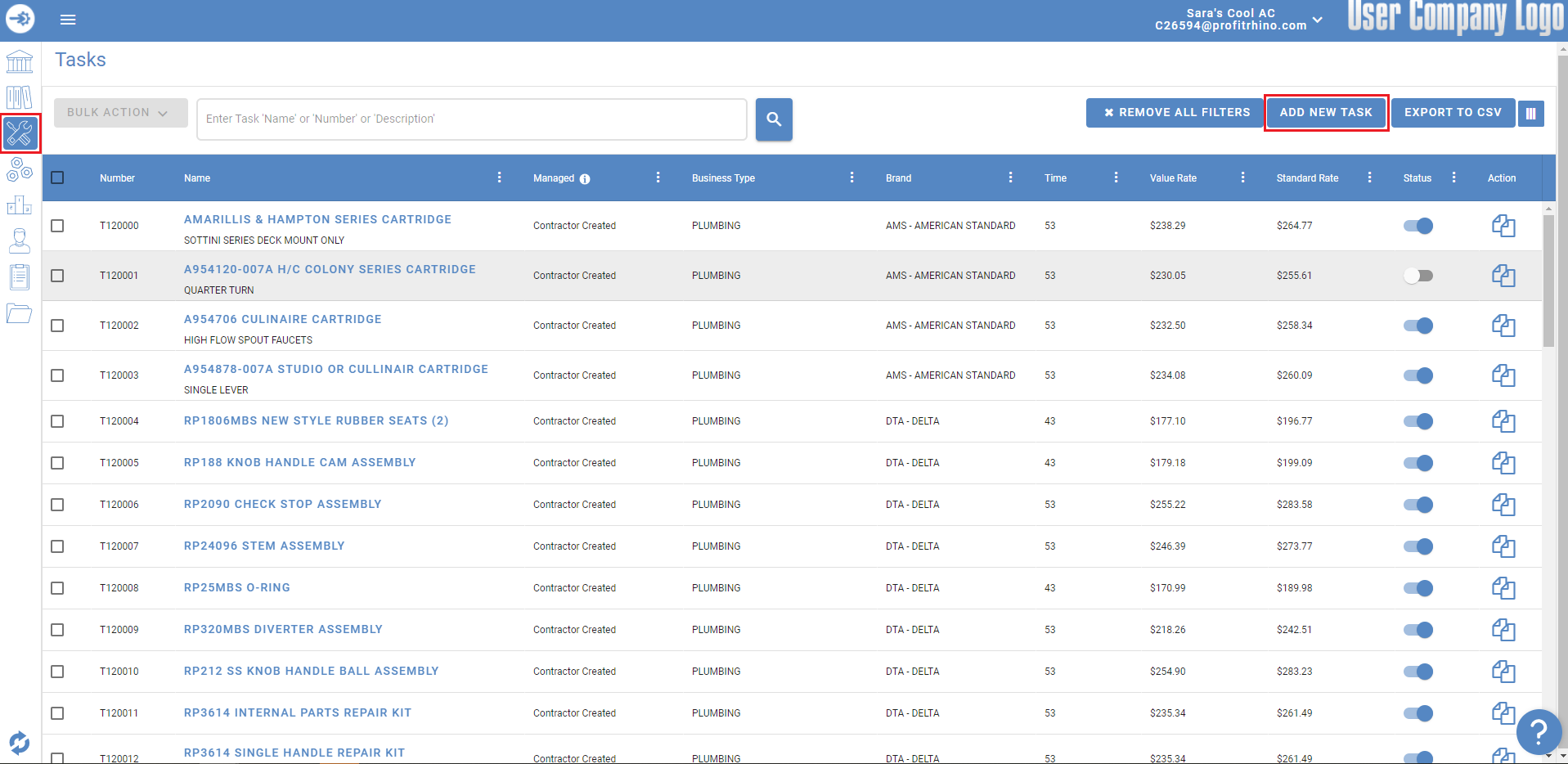Select the tools/tasks icon in sidebar
This screenshot has height=764, width=1568.
(20, 133)
